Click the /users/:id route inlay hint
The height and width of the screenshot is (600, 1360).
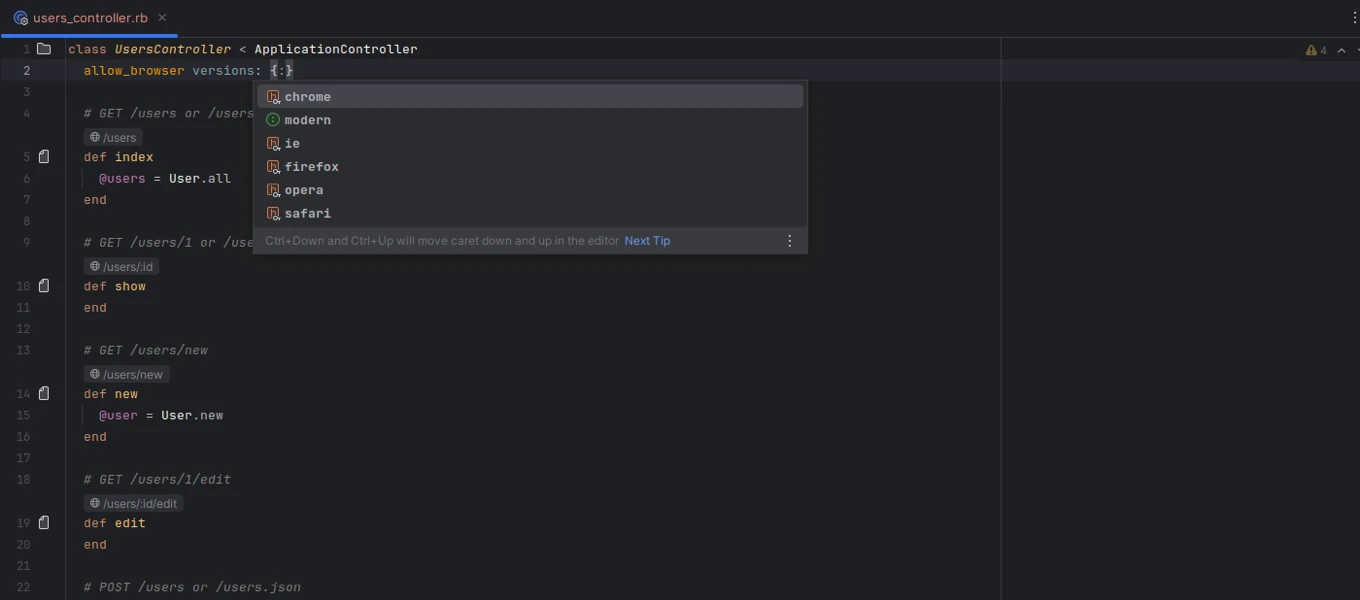121,266
